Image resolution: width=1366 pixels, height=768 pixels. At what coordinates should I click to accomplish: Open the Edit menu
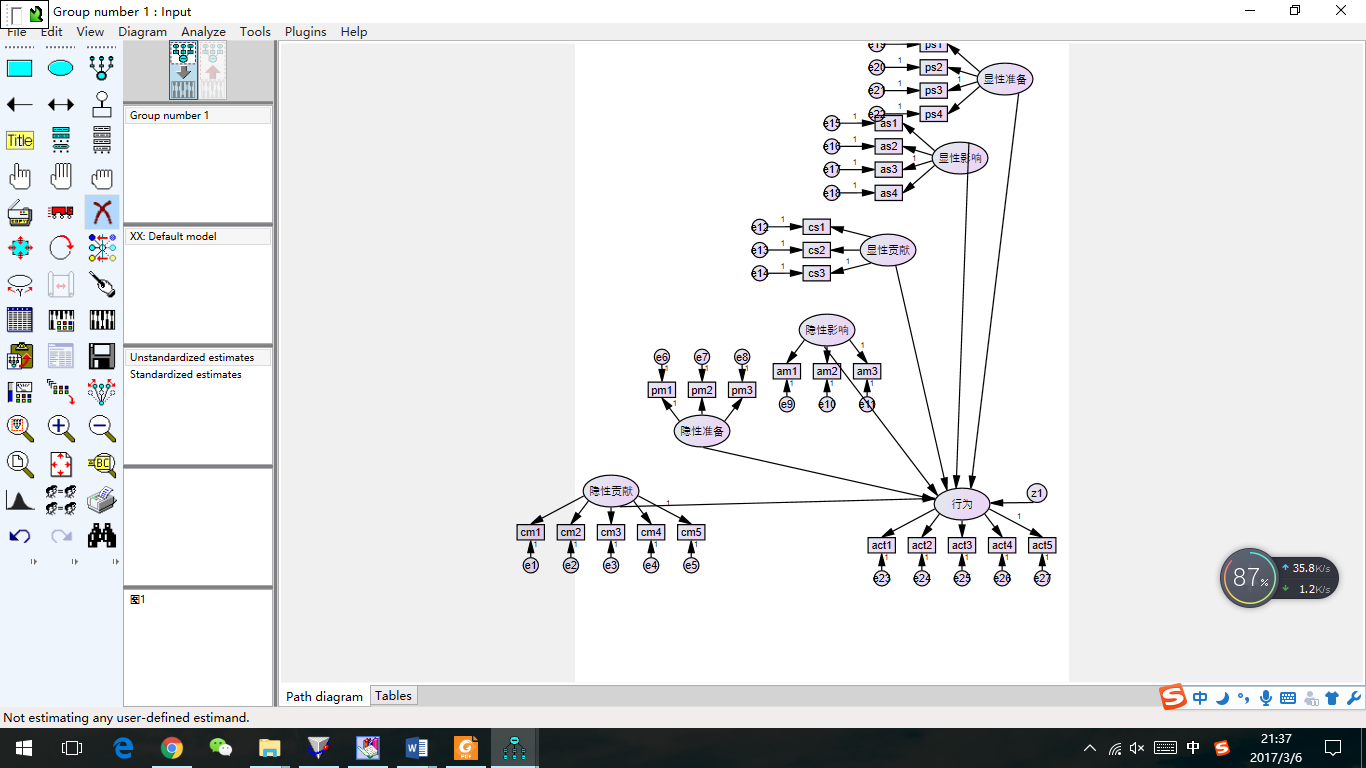pos(51,32)
